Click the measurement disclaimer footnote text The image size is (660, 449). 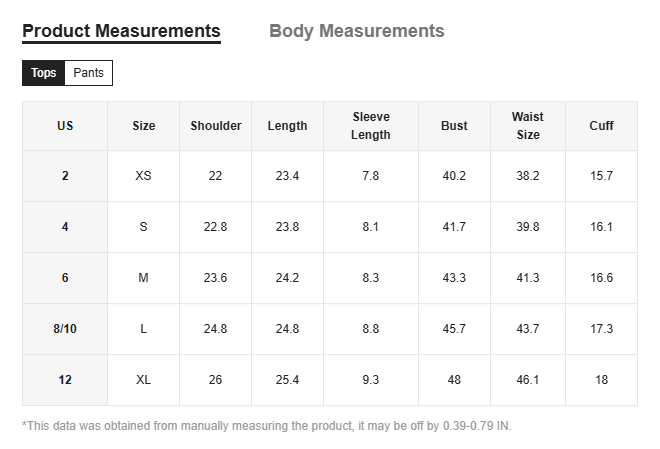(266, 426)
